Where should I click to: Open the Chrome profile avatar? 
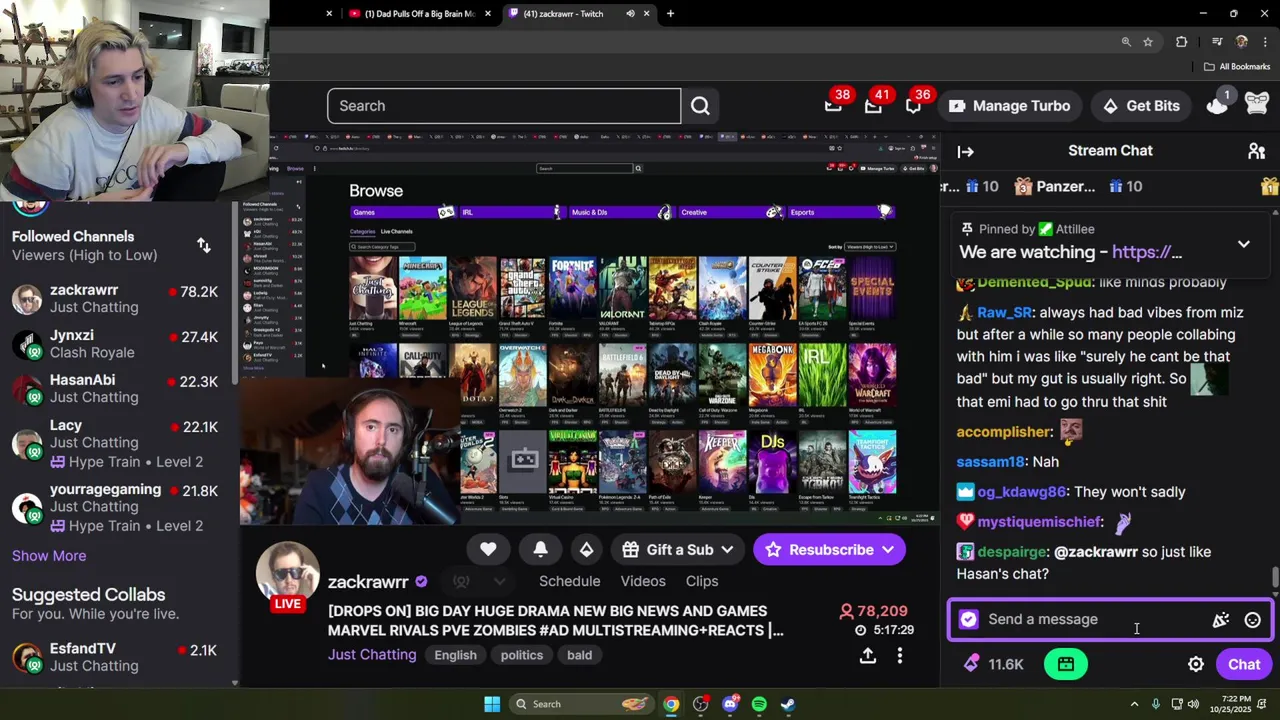pyautogui.click(x=1241, y=42)
